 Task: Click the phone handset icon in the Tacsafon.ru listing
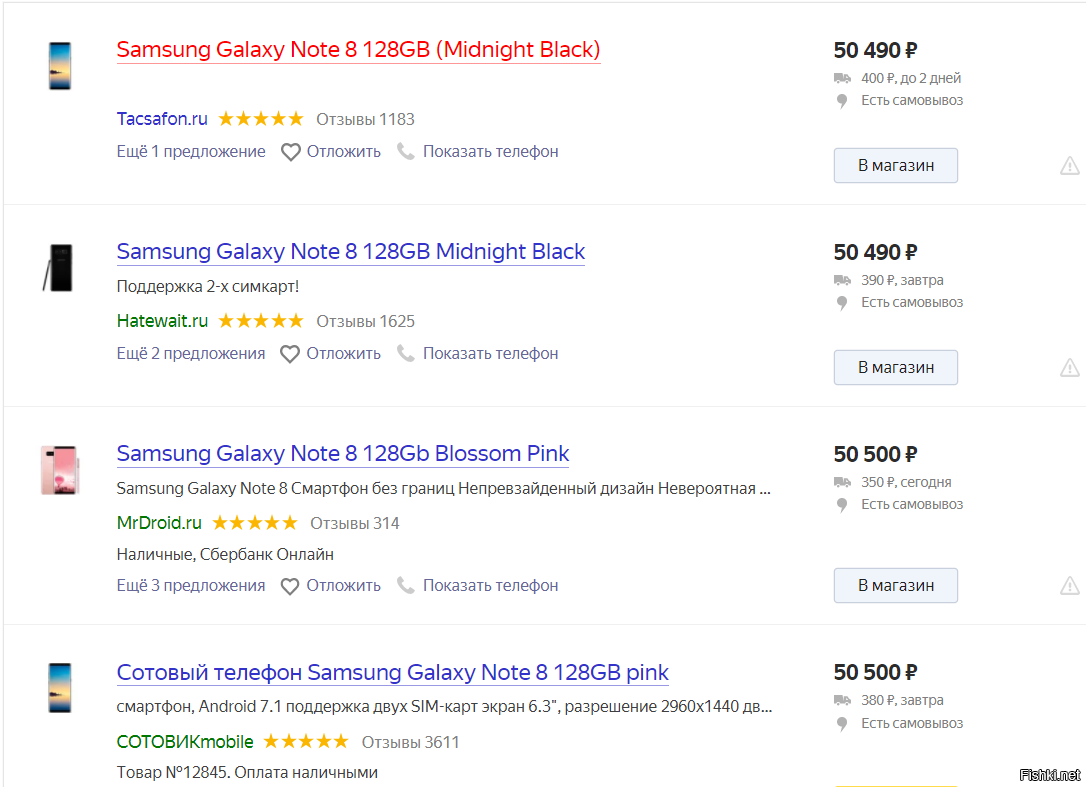405,152
